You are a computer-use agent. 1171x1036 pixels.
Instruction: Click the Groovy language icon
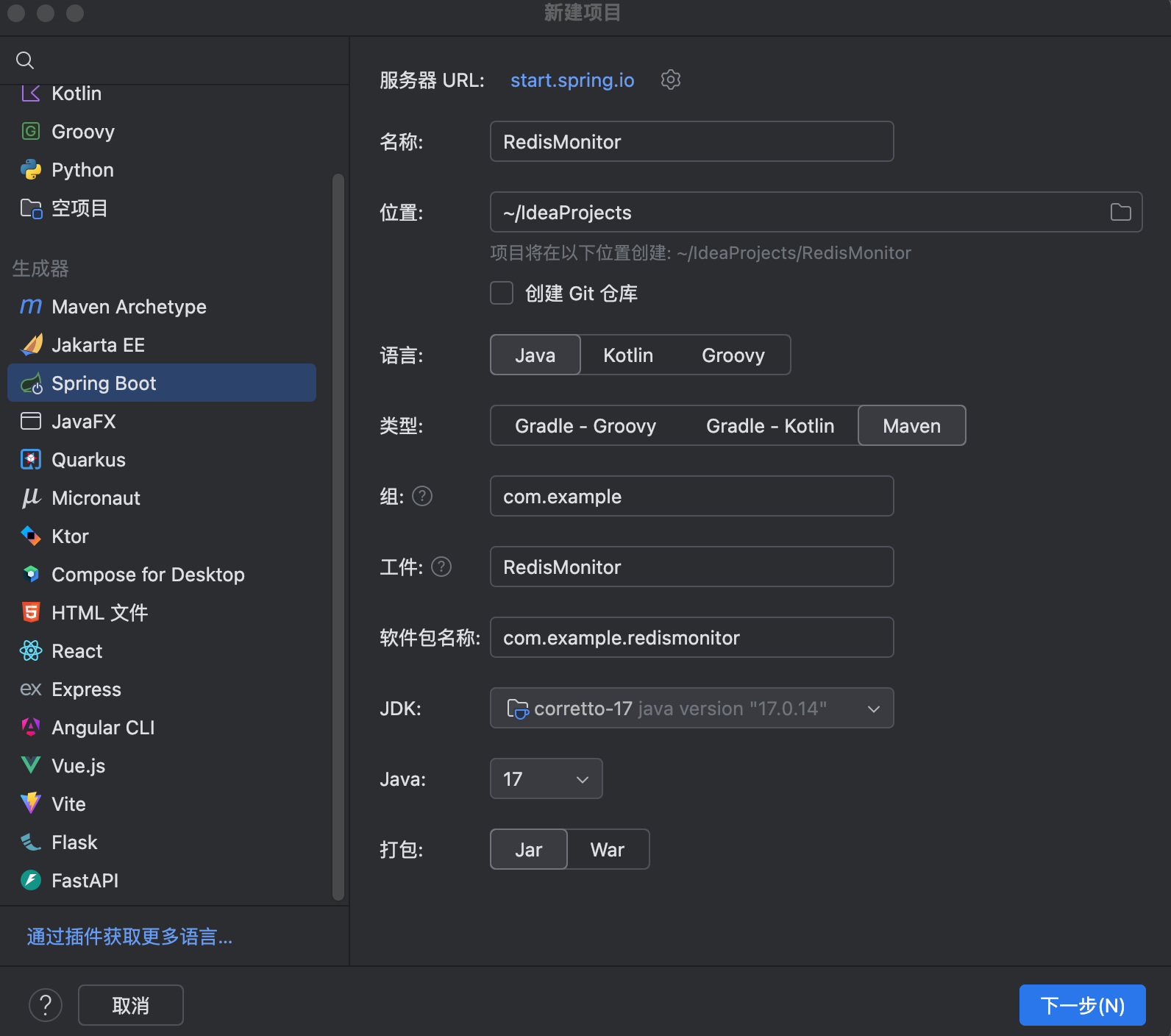31,132
